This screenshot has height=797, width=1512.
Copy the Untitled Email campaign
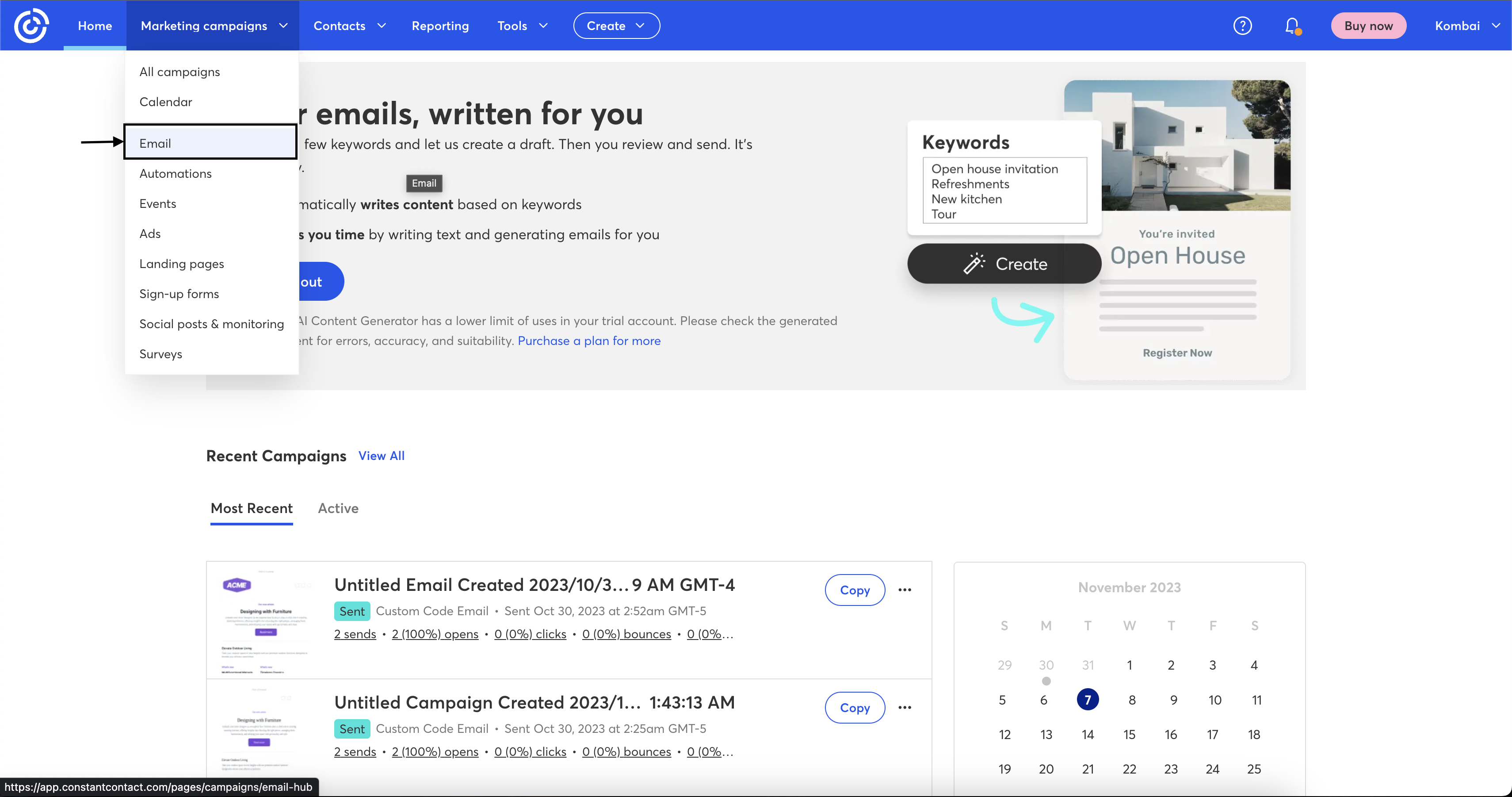pos(855,590)
